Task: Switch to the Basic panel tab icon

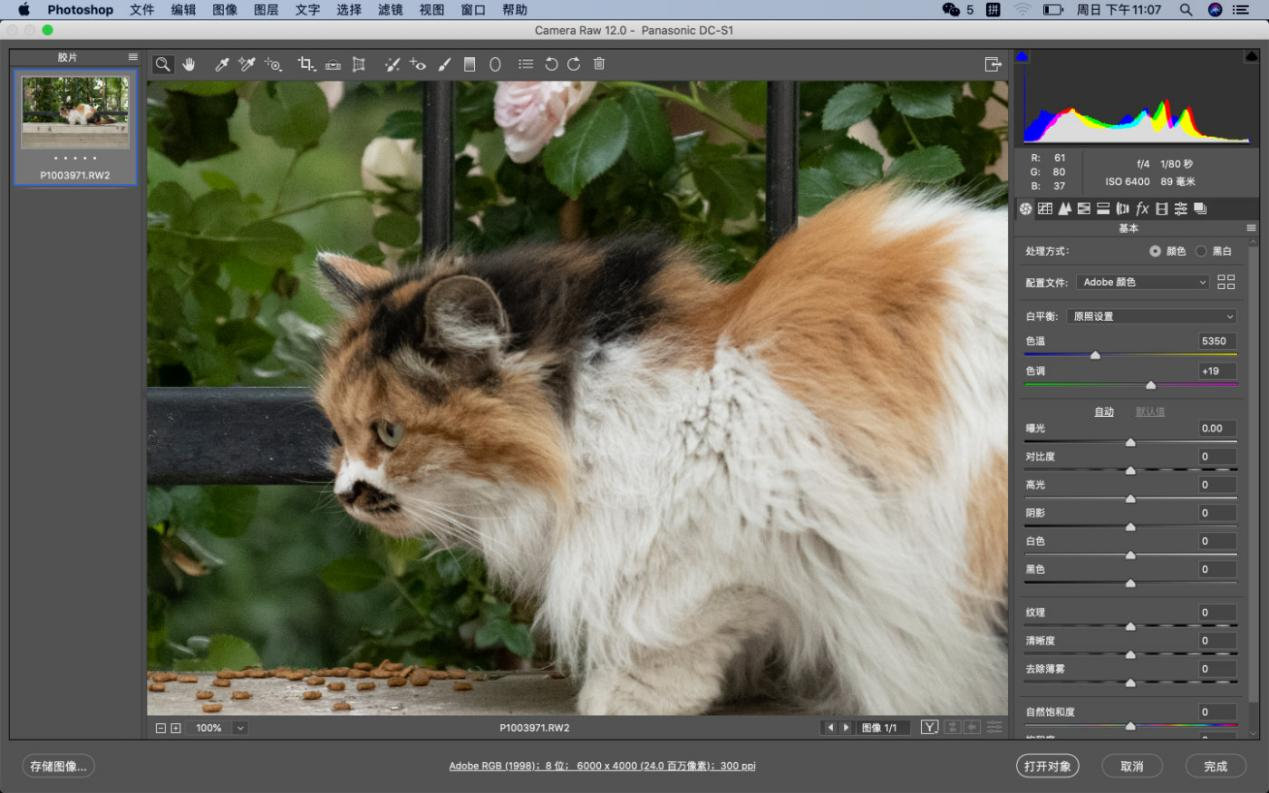Action: [1026, 209]
